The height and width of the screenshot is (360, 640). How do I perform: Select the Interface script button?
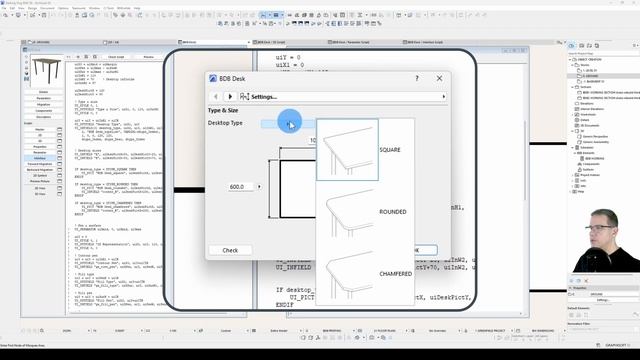tap(40, 158)
